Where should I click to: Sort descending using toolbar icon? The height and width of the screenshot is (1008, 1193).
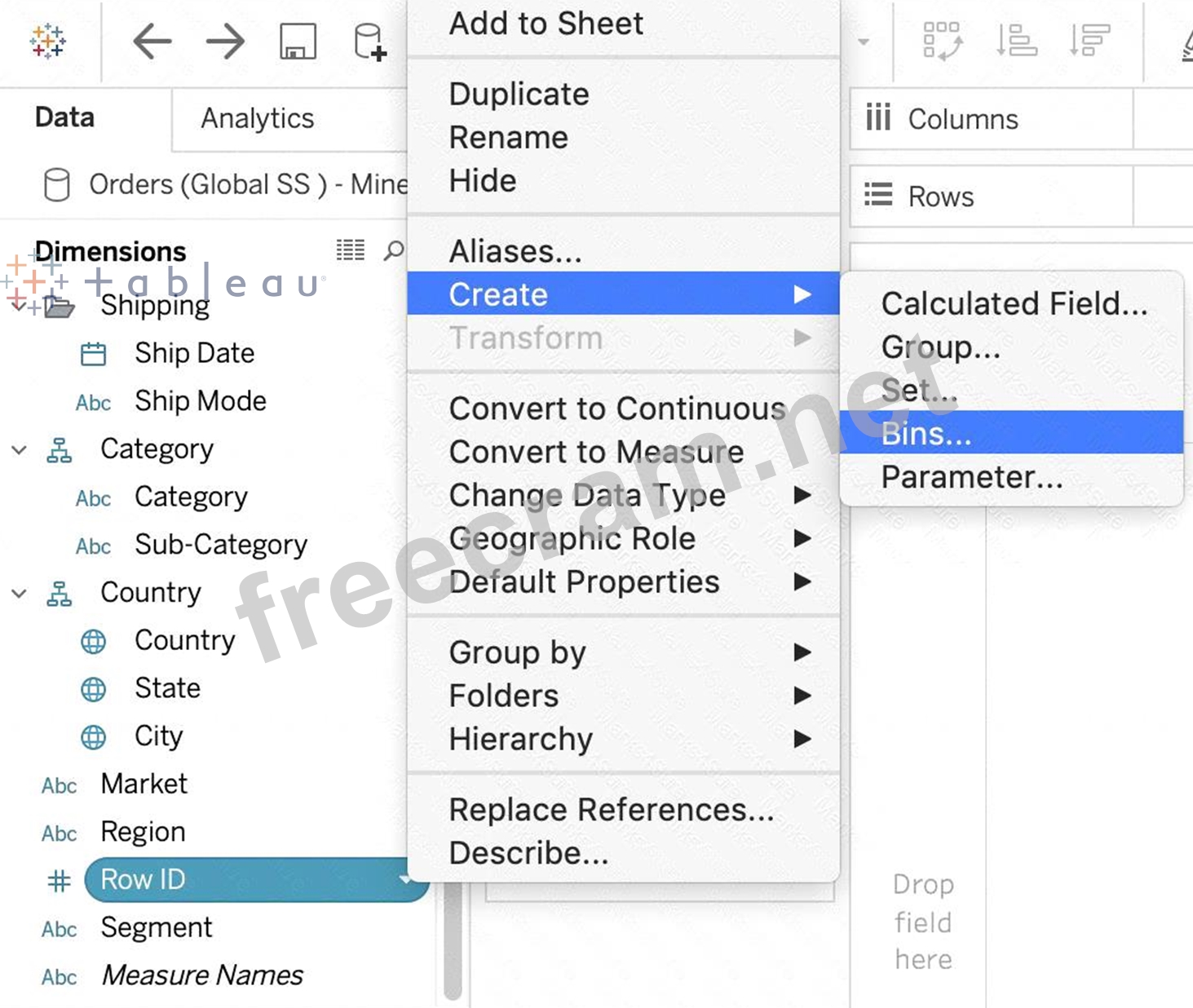[1089, 41]
